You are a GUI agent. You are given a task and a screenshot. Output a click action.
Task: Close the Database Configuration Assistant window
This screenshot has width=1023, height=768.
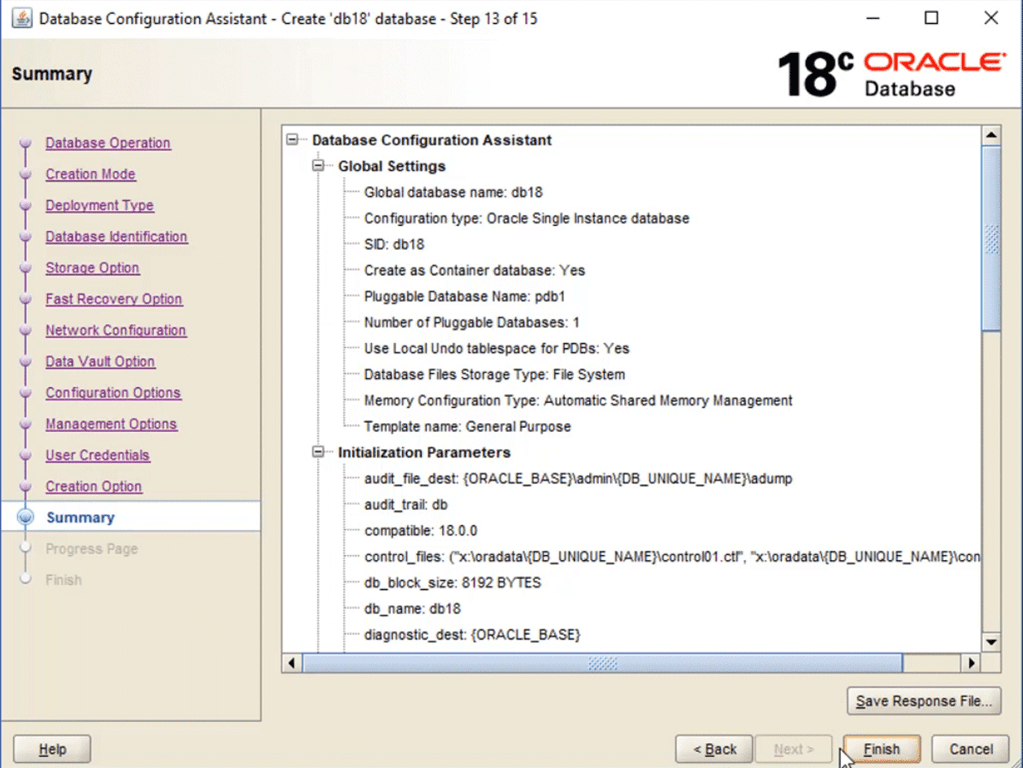tap(991, 18)
